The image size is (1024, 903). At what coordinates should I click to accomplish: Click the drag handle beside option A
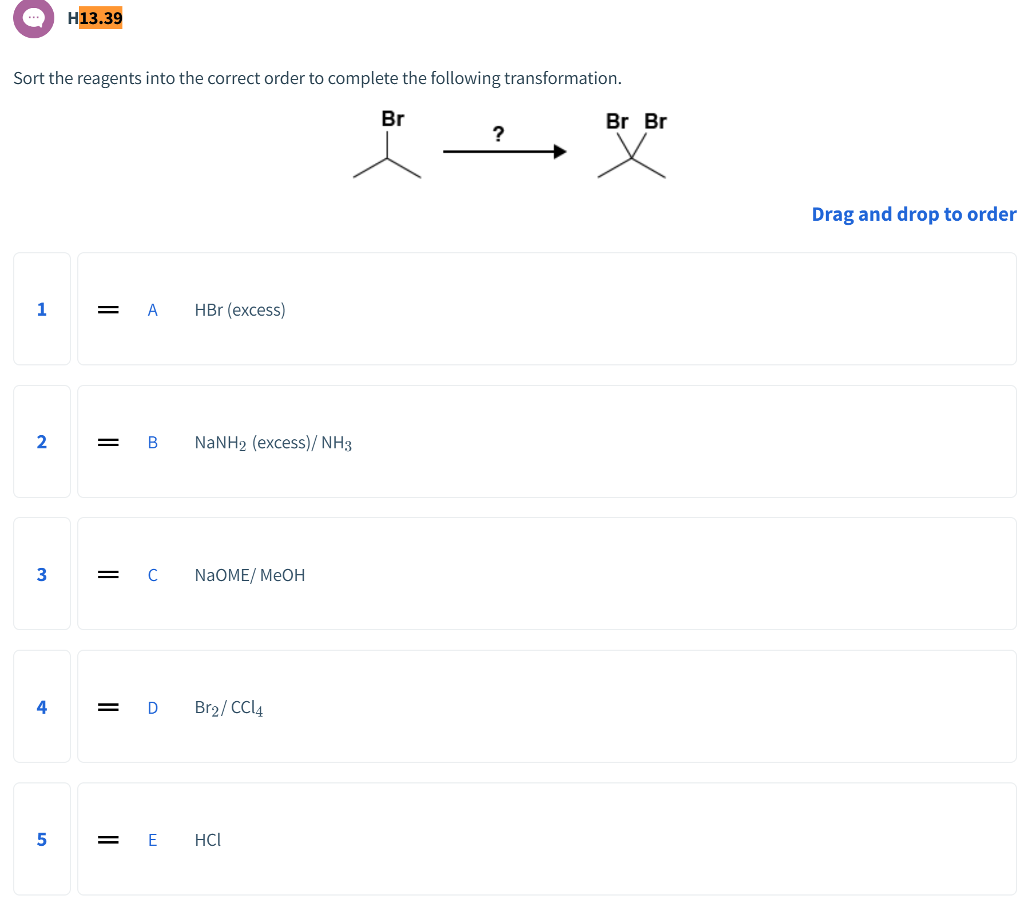click(x=107, y=309)
